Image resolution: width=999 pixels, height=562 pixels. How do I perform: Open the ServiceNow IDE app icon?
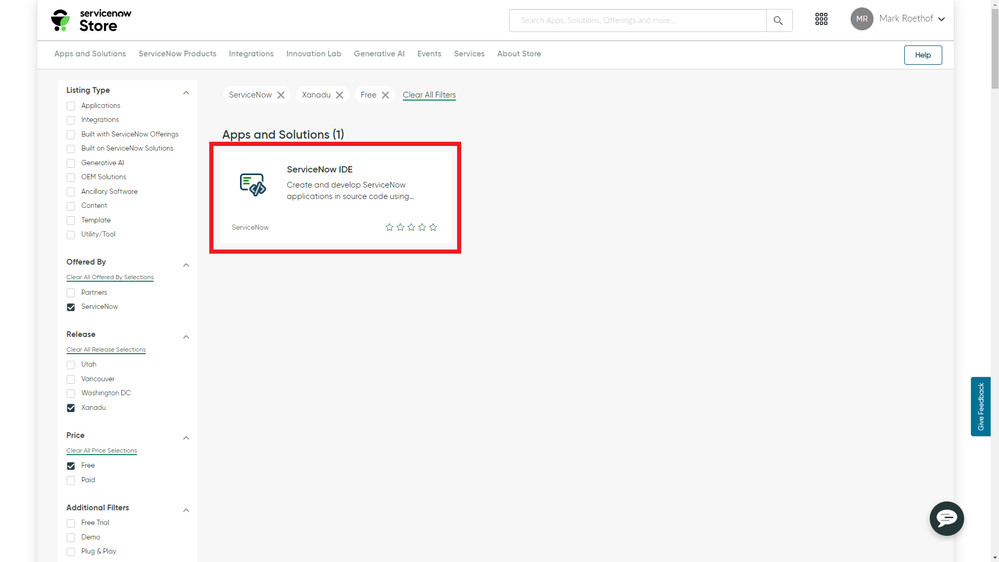tap(253, 185)
